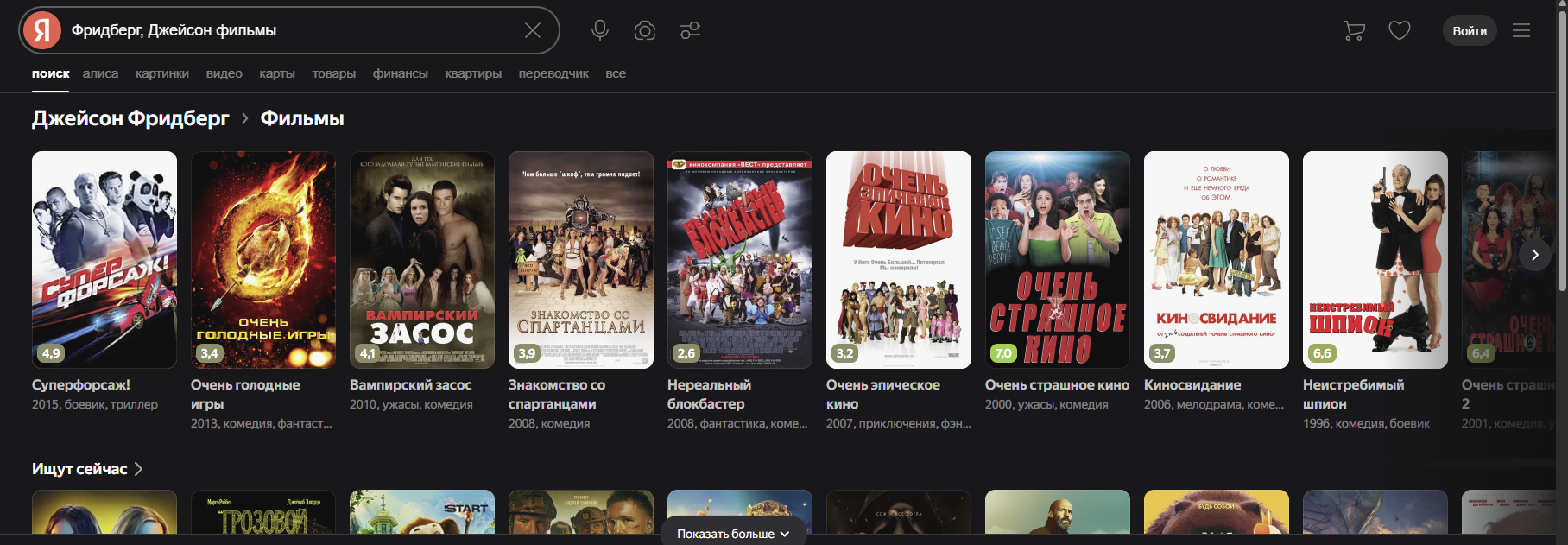Switch to the финансы tab
Image resolution: width=1568 pixels, height=545 pixels.
point(401,73)
